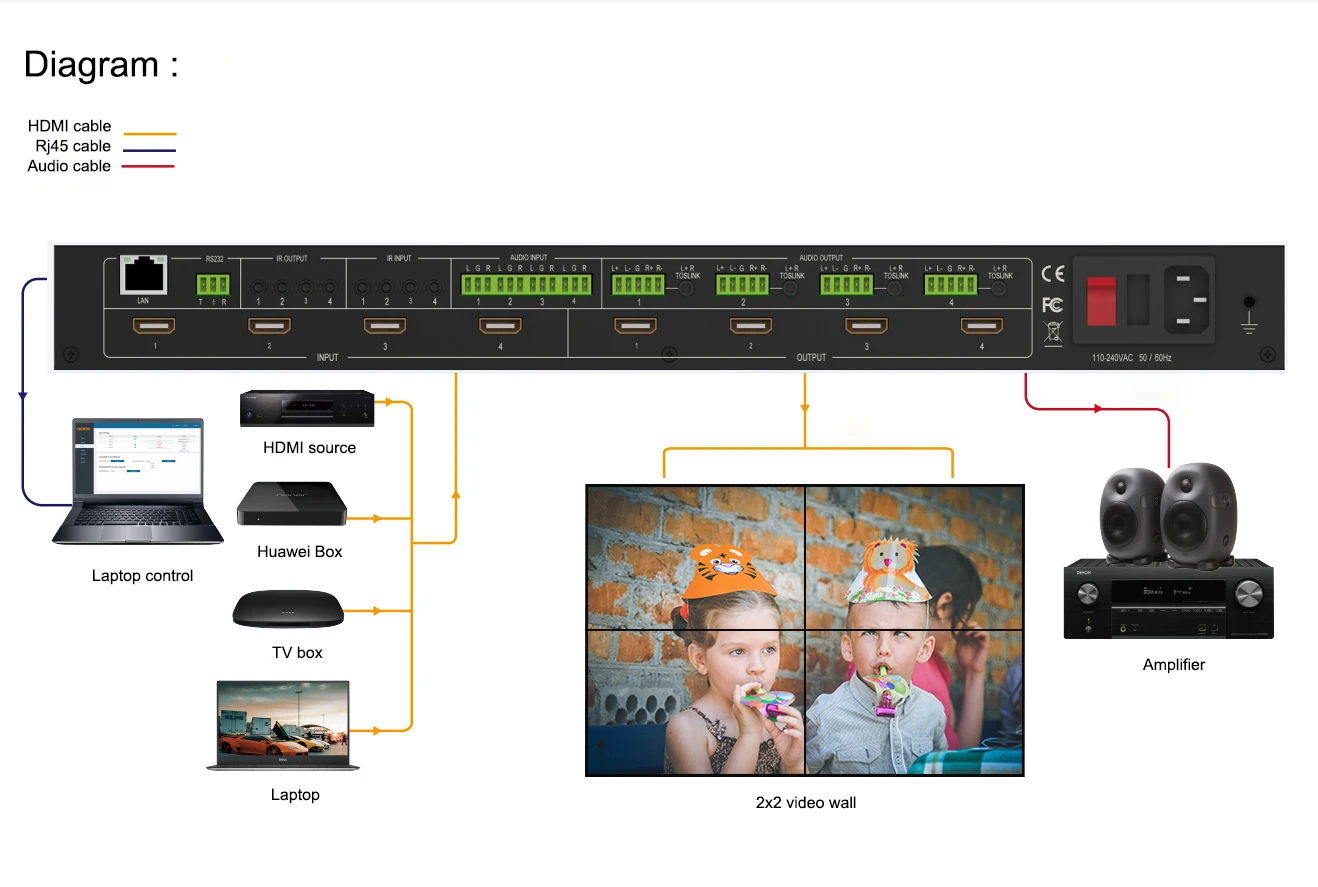The height and width of the screenshot is (887, 1318).
Task: Select the LAN port
Action: 144,277
